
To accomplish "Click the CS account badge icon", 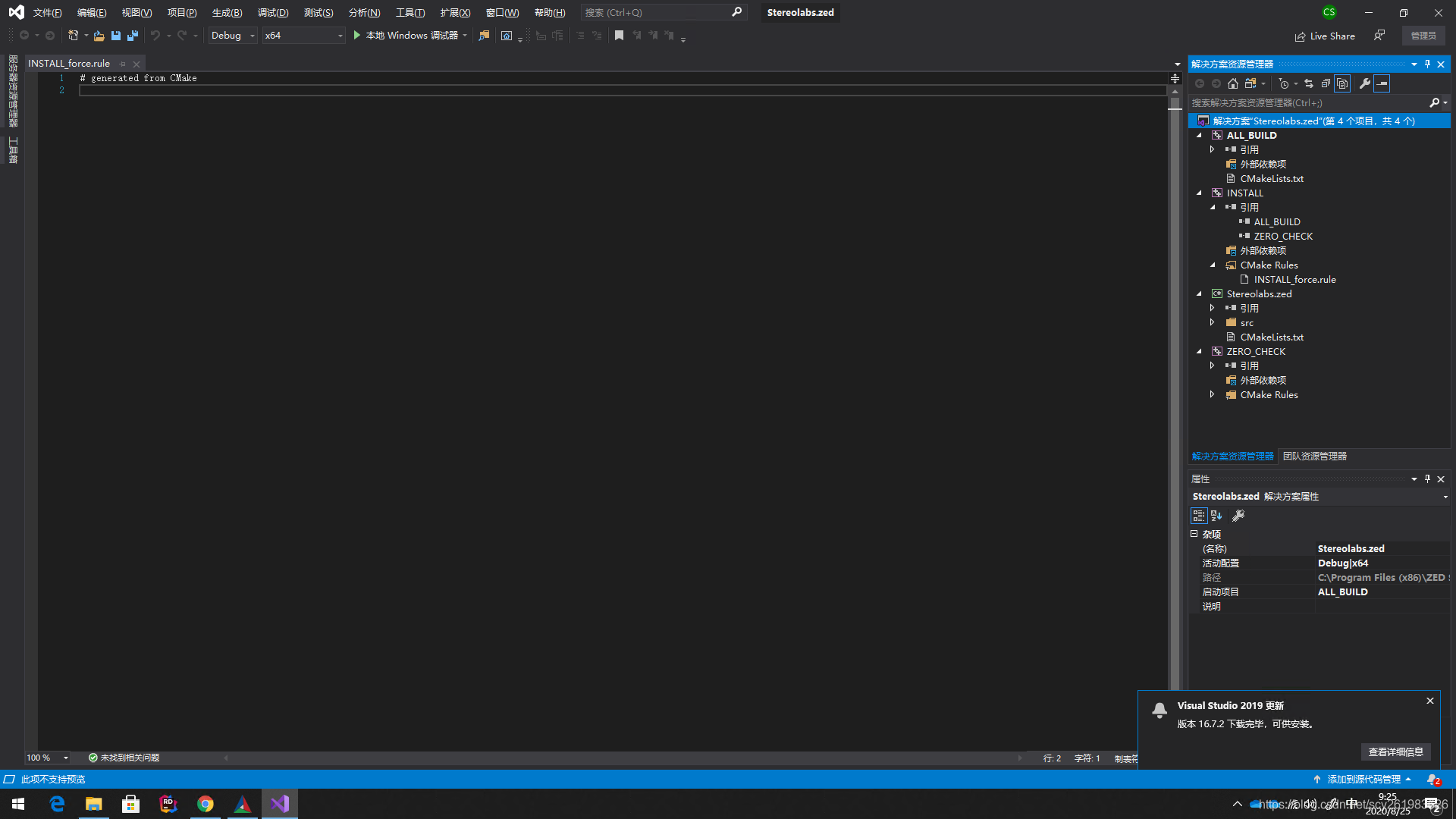I will point(1329,12).
